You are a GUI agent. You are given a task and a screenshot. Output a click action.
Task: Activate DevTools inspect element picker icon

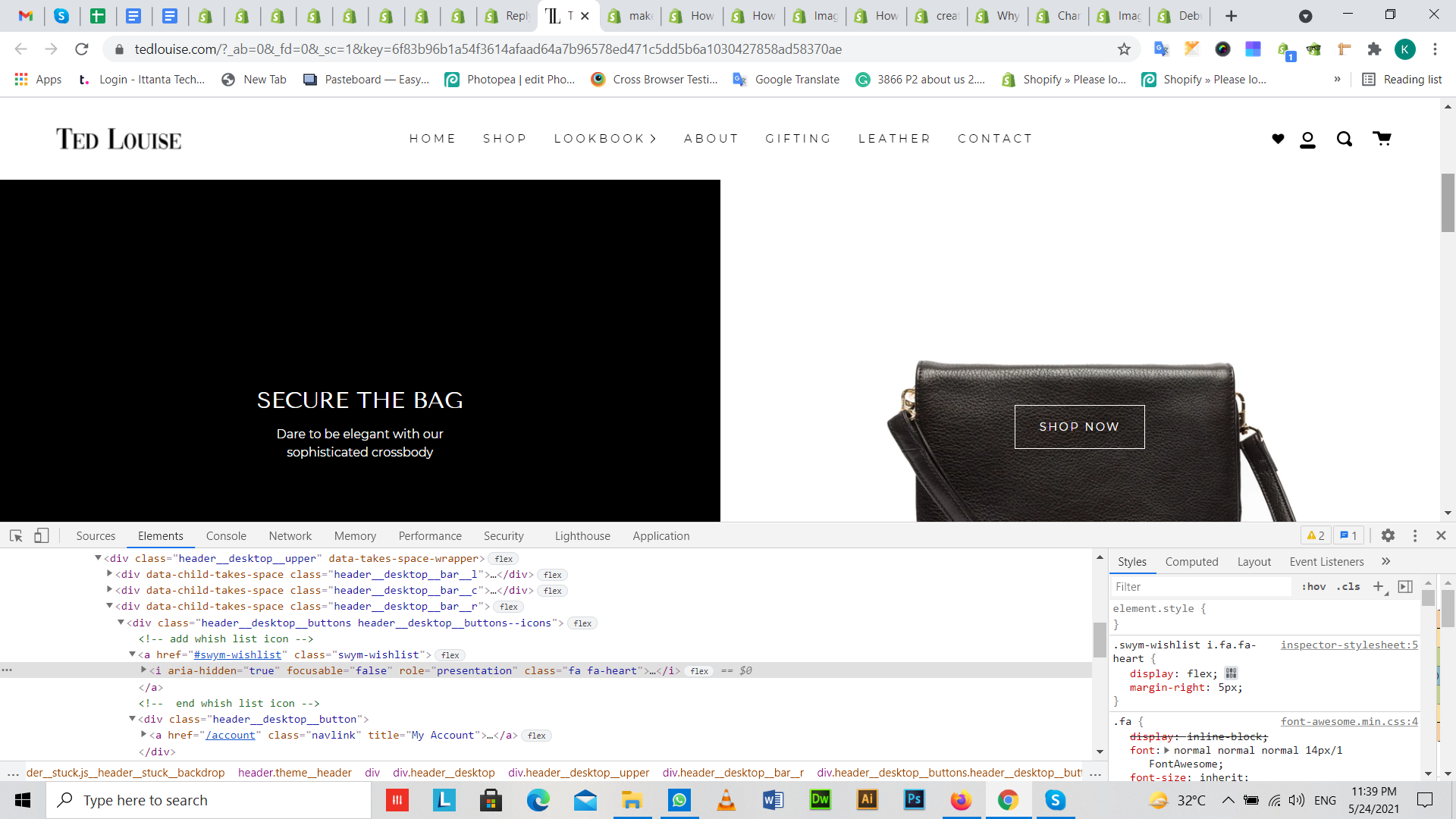(16, 536)
